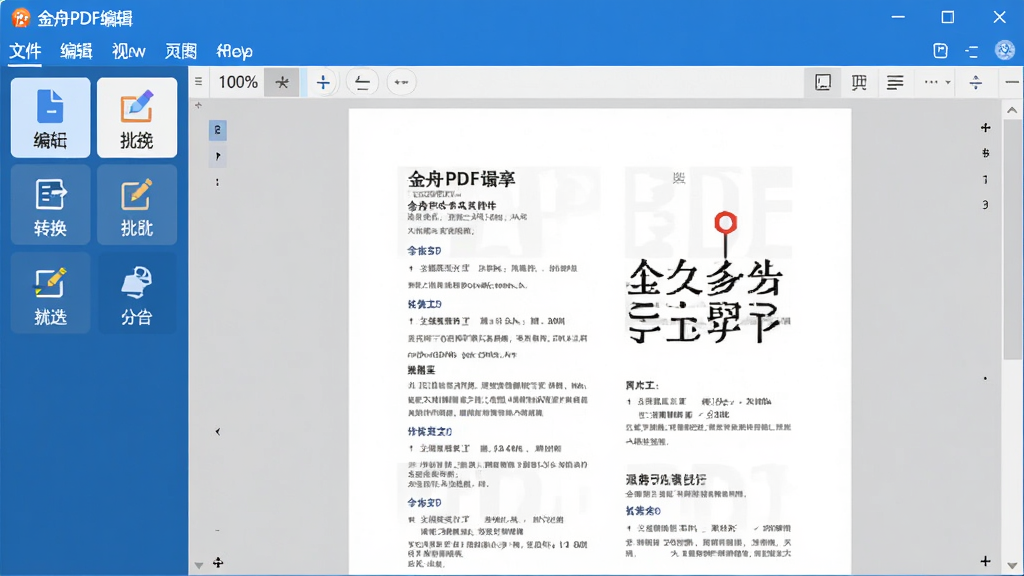Viewport: 1024px width, 576px height.
Task: Toggle the single page view icon
Action: click(x=823, y=82)
